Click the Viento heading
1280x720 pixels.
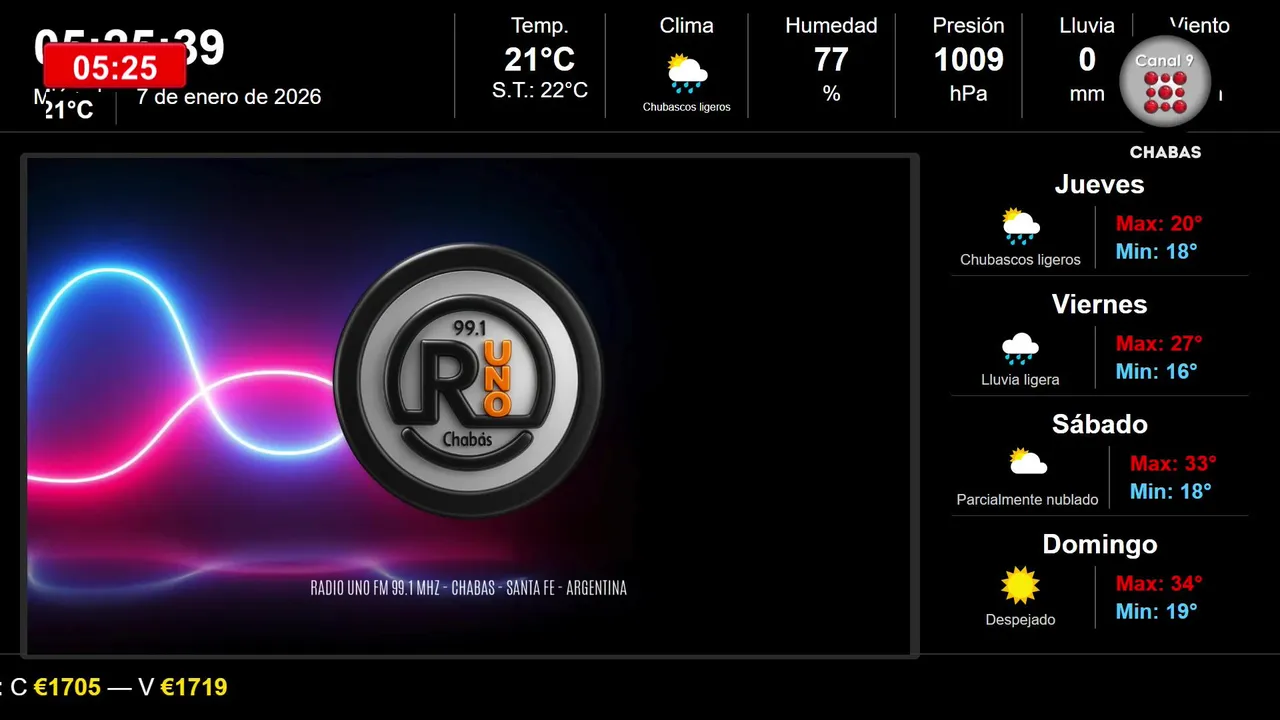[x=1199, y=26]
